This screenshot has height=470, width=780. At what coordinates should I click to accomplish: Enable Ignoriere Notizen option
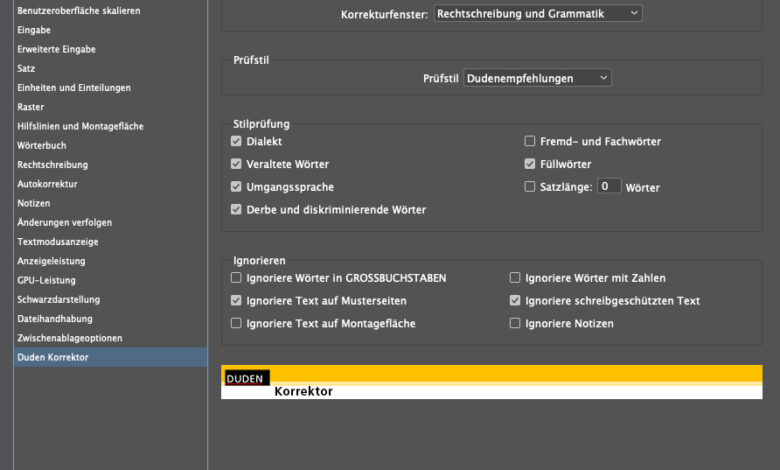[x=516, y=323]
